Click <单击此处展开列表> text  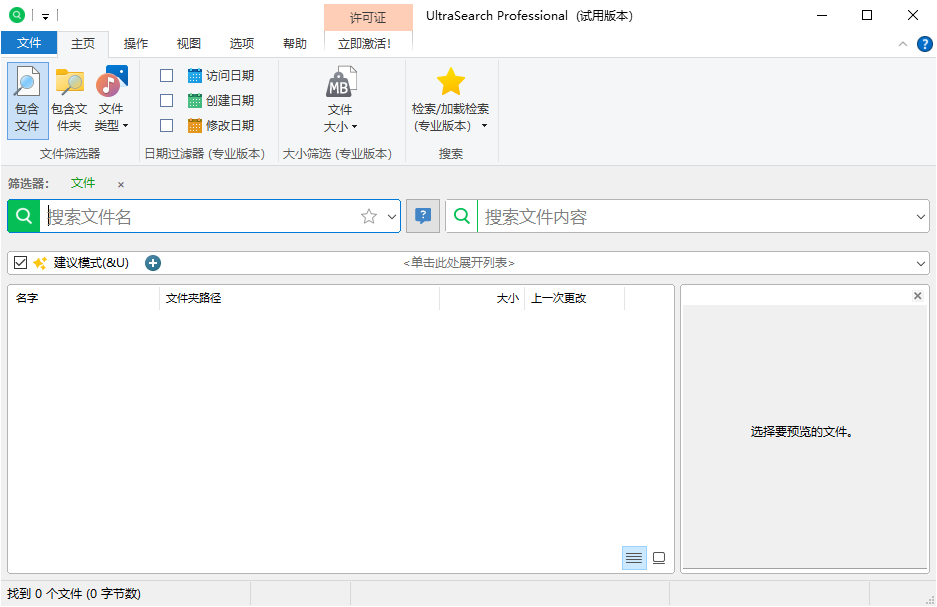click(x=459, y=263)
